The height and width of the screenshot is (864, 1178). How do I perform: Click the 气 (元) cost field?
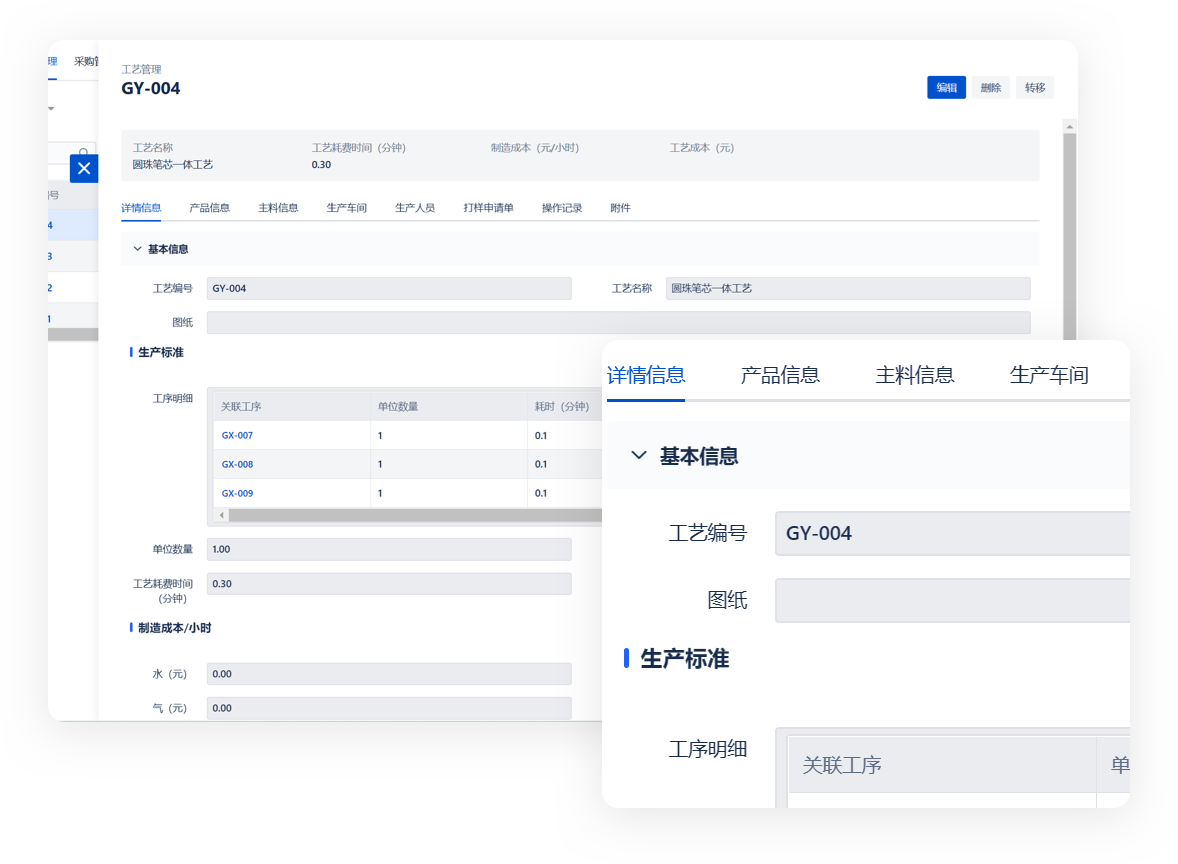click(x=389, y=708)
